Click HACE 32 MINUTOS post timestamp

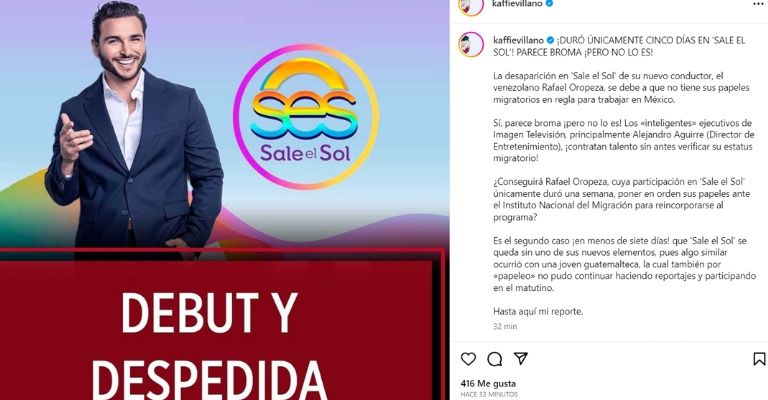point(489,394)
